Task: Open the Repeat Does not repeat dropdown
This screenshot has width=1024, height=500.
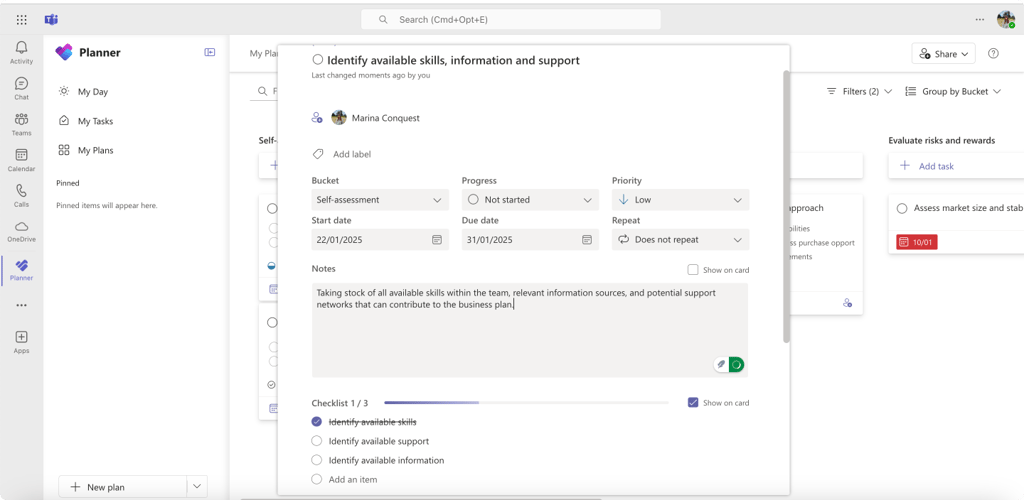Action: coord(680,240)
